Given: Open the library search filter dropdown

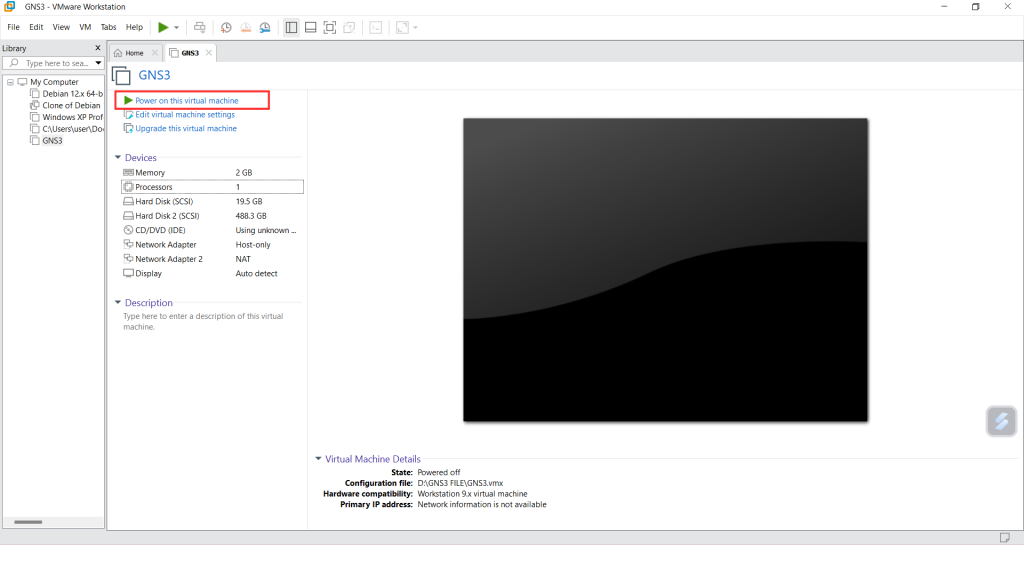Looking at the screenshot, I should coord(98,63).
